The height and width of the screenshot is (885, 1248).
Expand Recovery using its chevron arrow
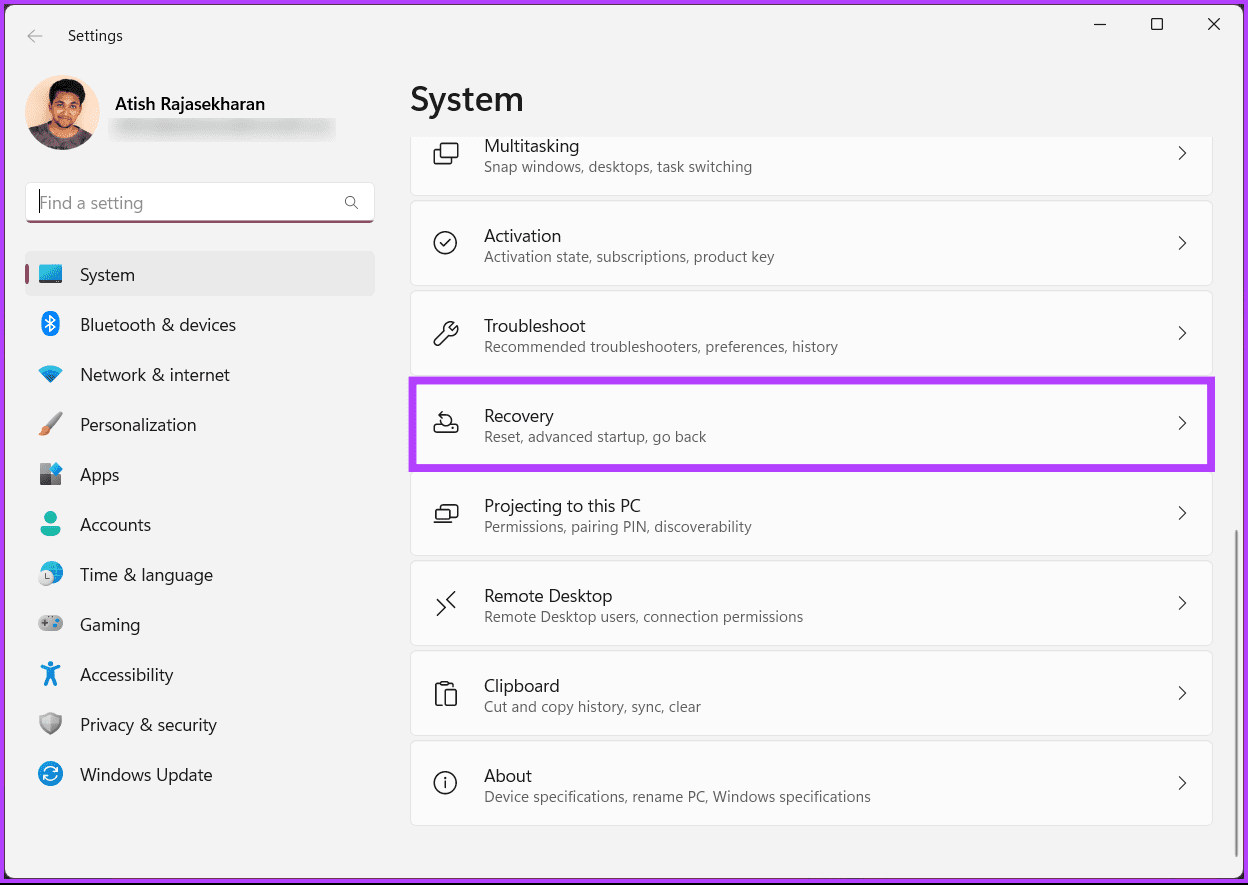click(x=1182, y=423)
